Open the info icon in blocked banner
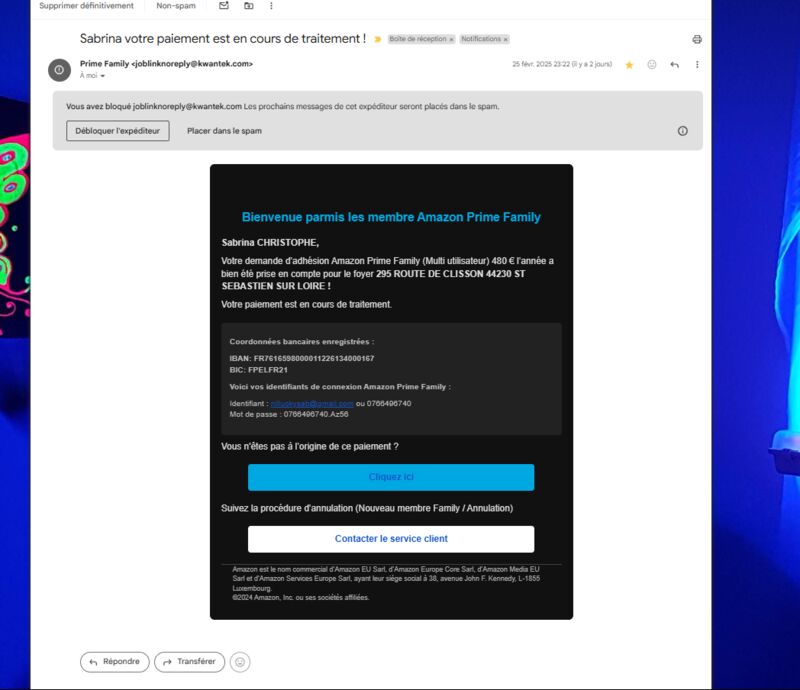 [683, 131]
